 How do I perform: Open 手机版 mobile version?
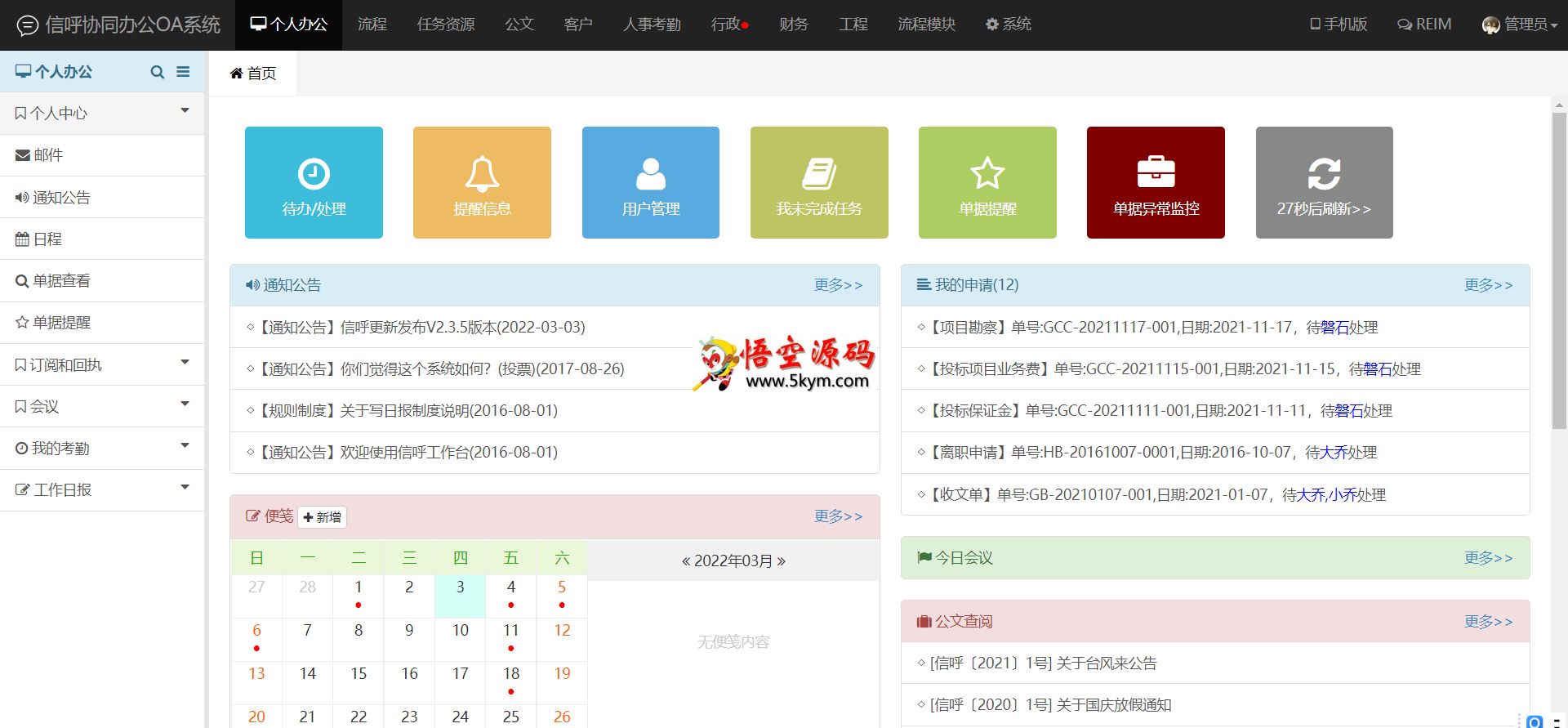click(x=1339, y=25)
